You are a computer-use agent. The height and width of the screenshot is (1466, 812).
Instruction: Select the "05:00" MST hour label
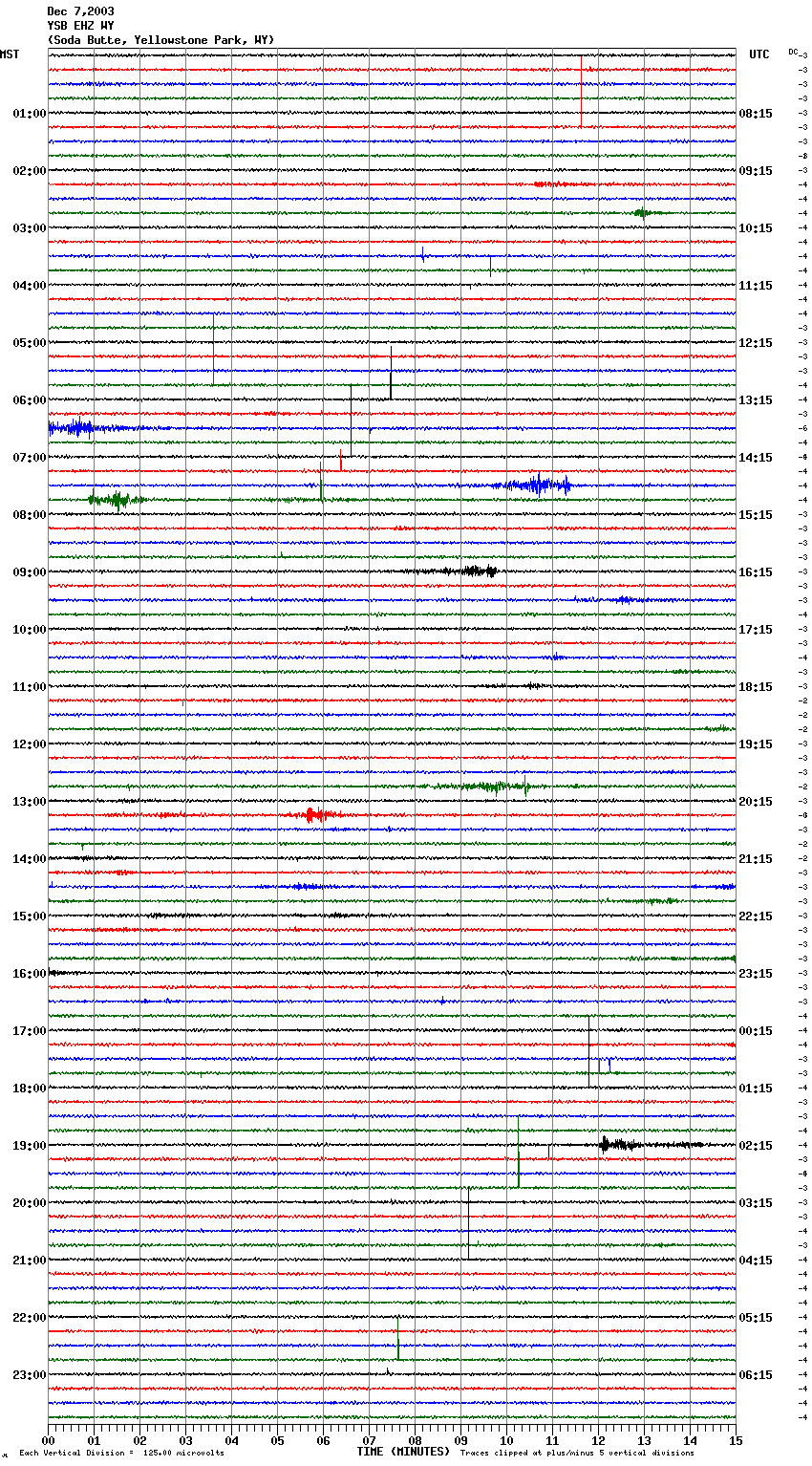[30, 343]
